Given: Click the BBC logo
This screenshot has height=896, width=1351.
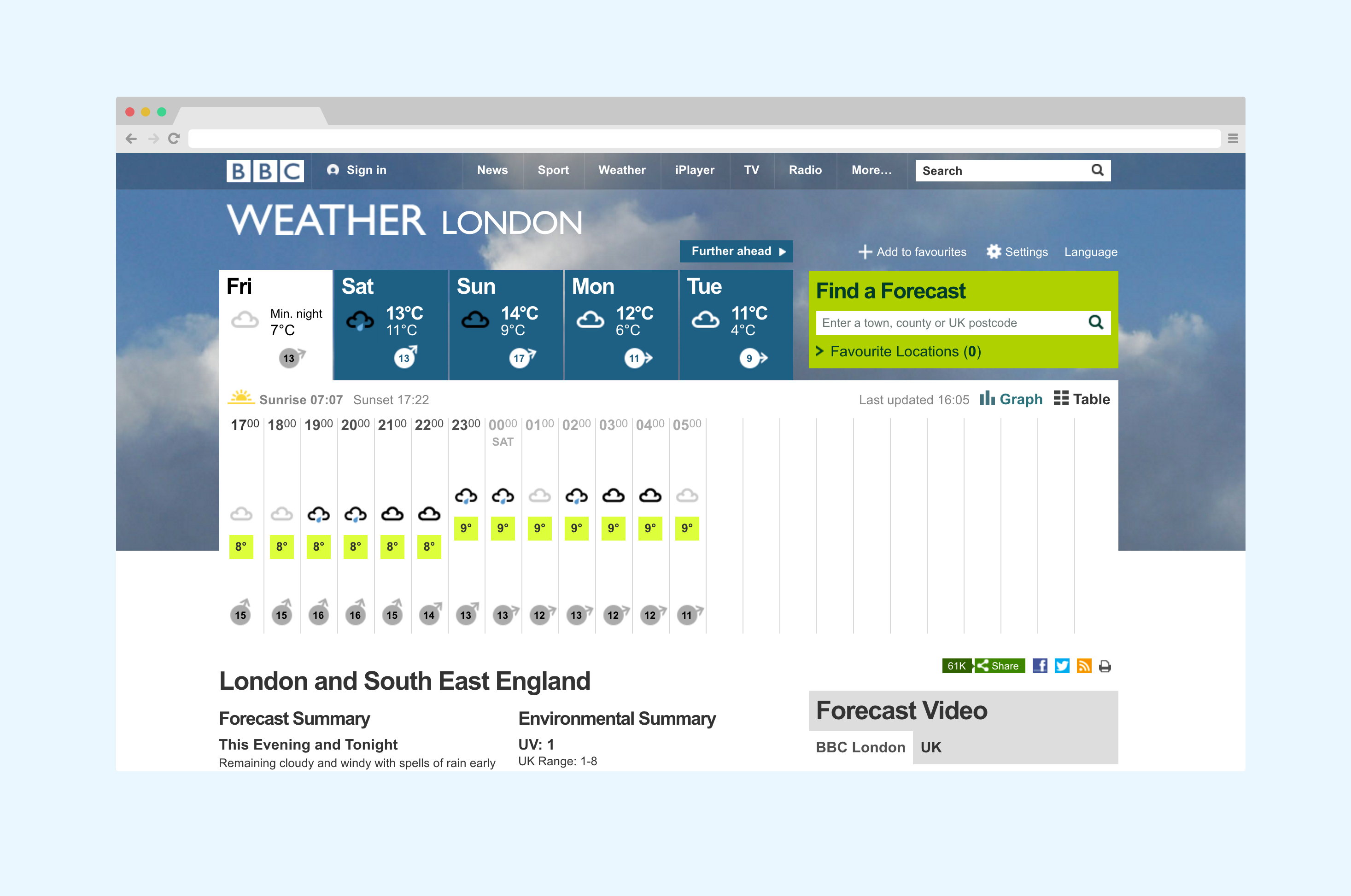Looking at the screenshot, I should tap(264, 170).
